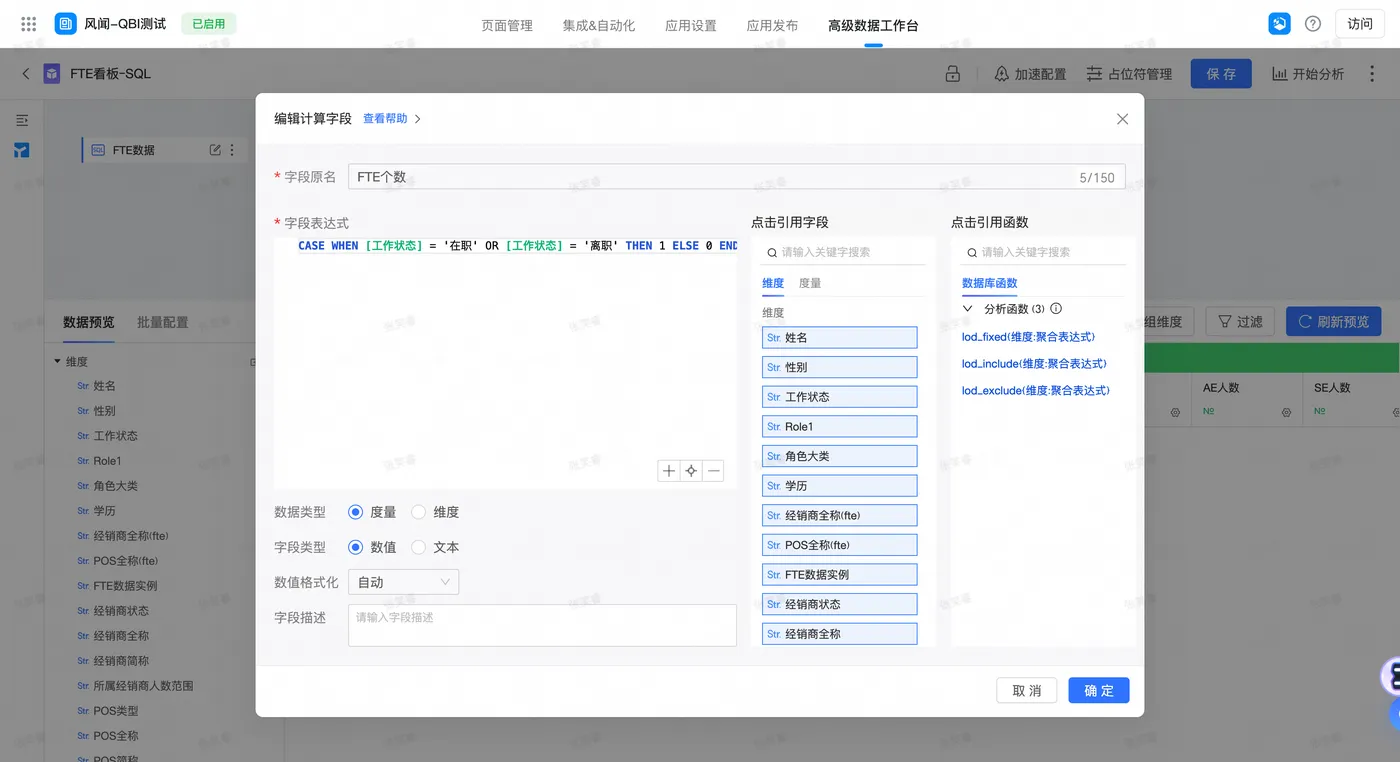Click the 访问 button
The width and height of the screenshot is (1400, 762).
coord(1360,24)
